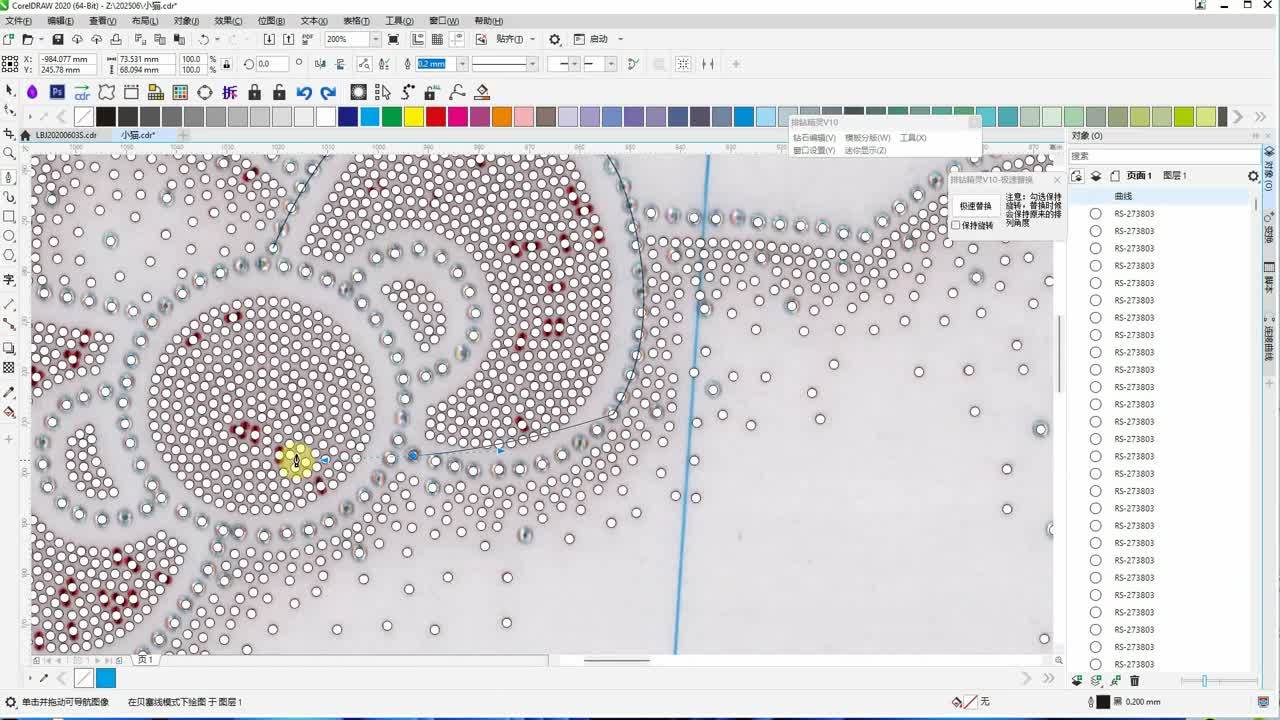The image size is (1280, 720).
Task: Toggle the lock ratio padlock button
Action: tap(225, 64)
